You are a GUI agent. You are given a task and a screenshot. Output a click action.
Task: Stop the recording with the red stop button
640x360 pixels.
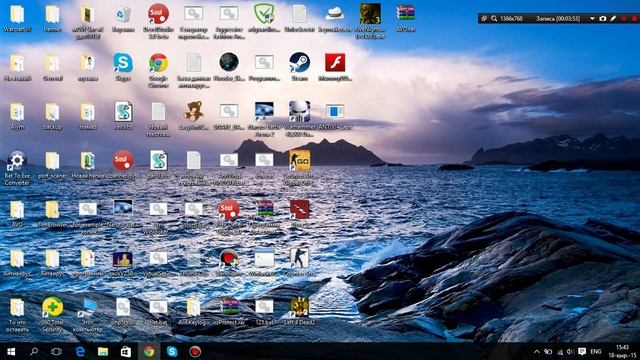[x=635, y=19]
